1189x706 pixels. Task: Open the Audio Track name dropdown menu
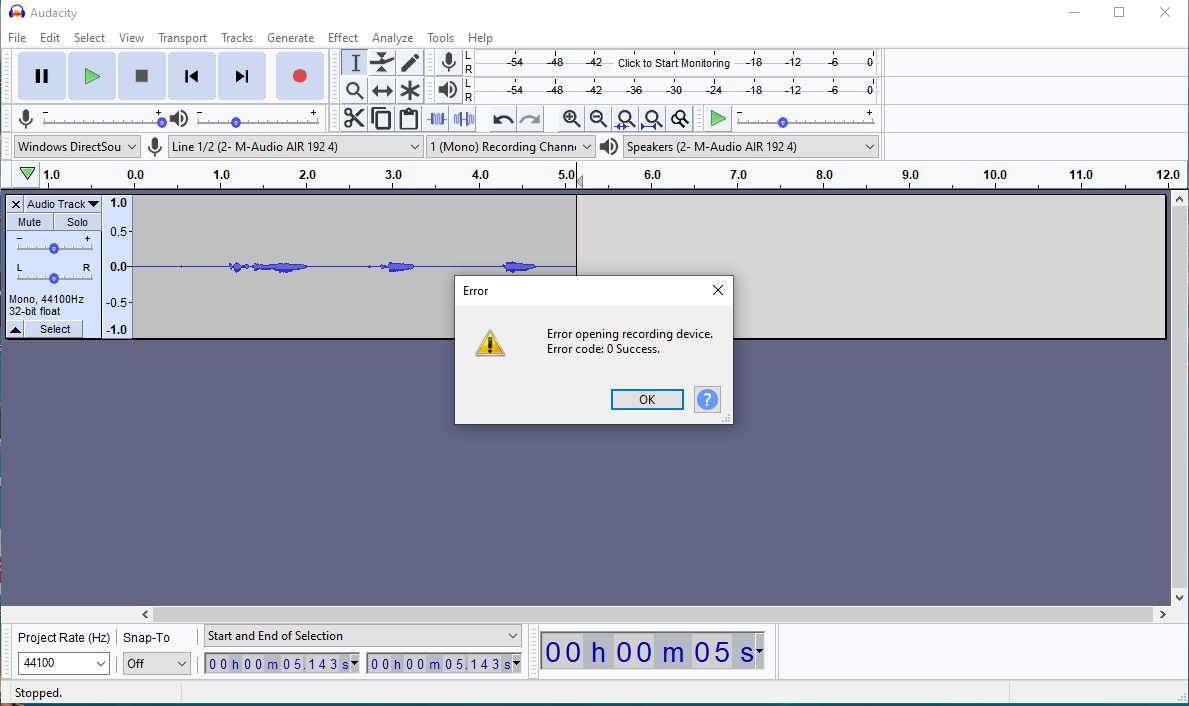tap(62, 204)
